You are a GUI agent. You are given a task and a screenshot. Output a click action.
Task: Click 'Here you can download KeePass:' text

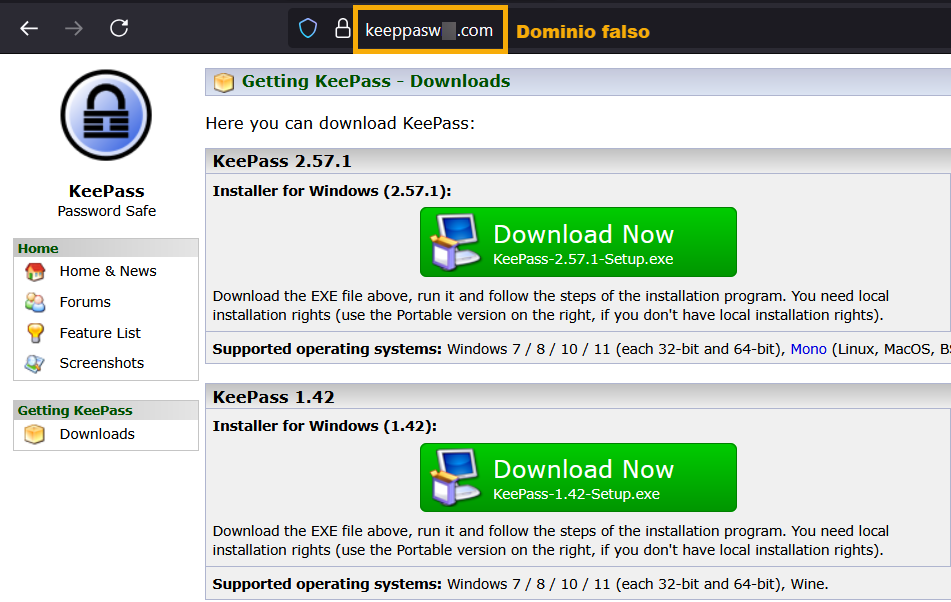[340, 123]
